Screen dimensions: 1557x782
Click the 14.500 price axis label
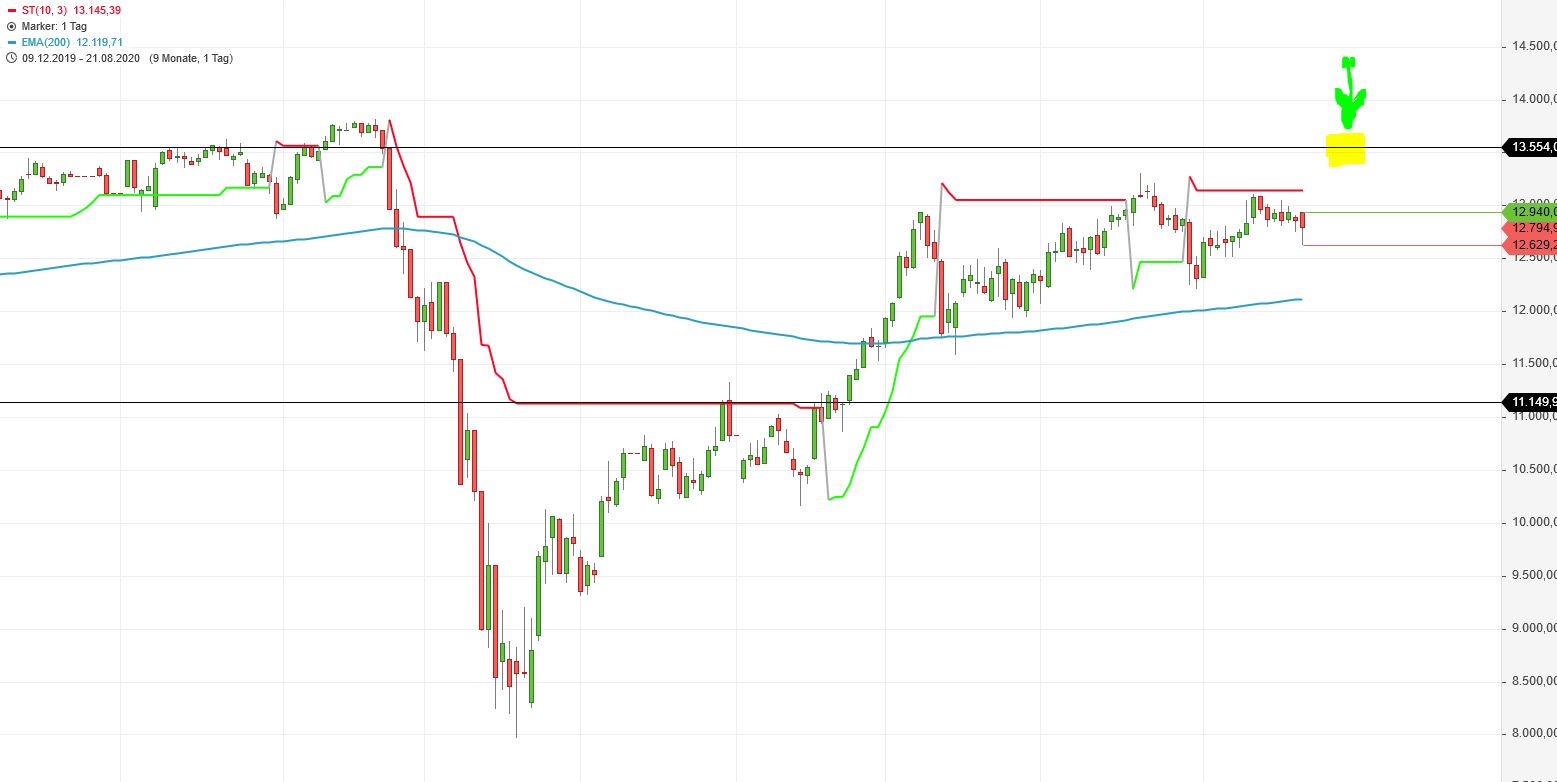click(x=1531, y=46)
